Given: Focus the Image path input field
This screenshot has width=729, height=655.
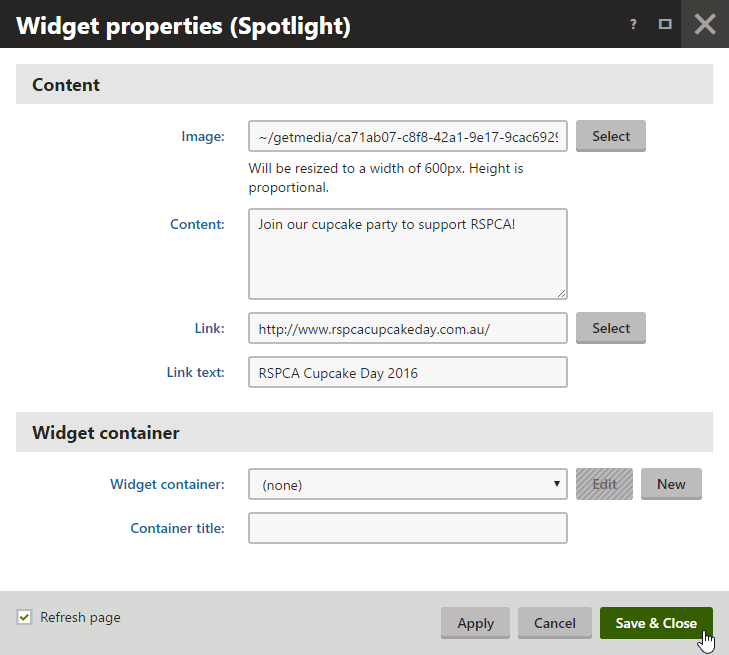Looking at the screenshot, I should coord(407,137).
